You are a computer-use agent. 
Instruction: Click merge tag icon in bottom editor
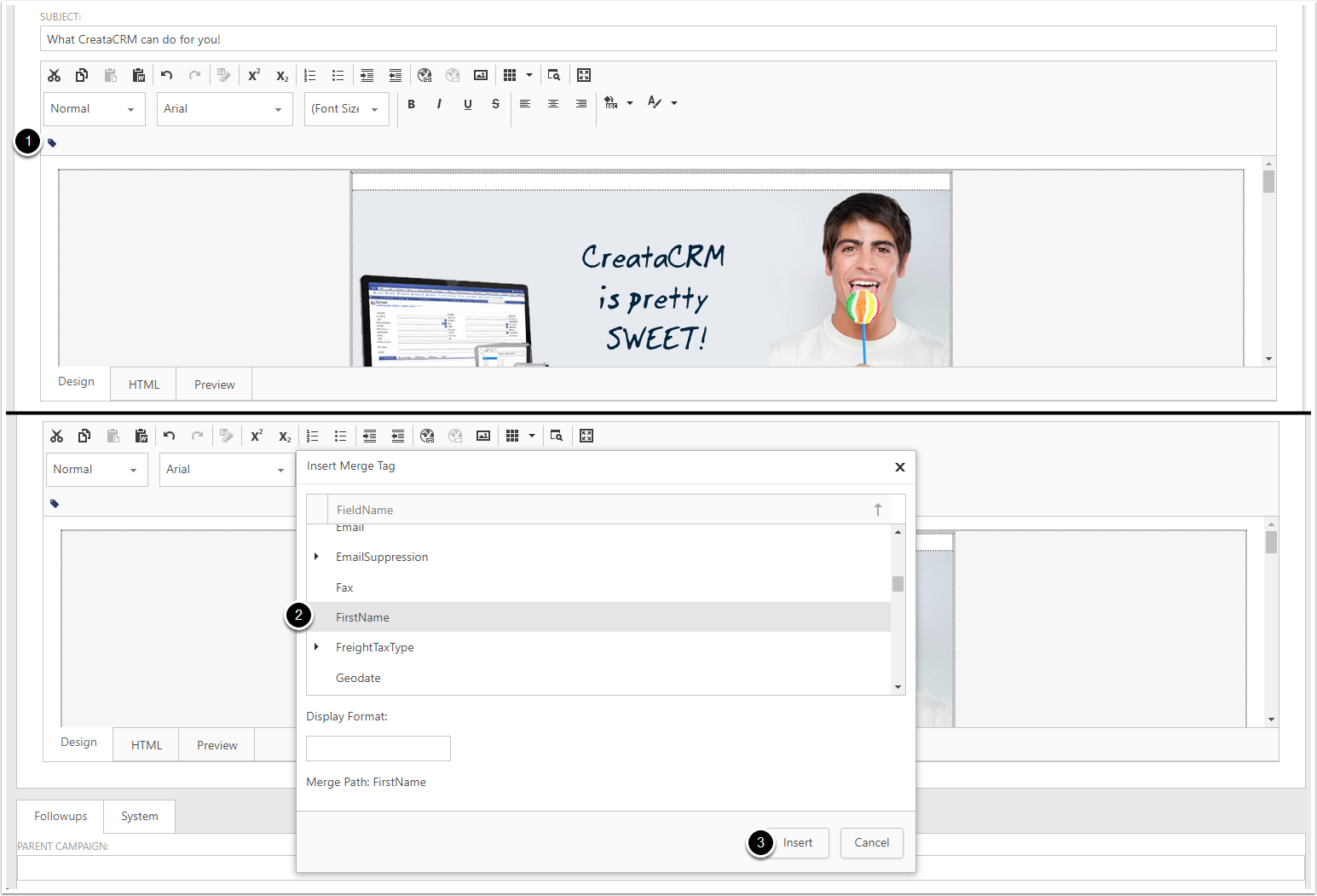[55, 504]
